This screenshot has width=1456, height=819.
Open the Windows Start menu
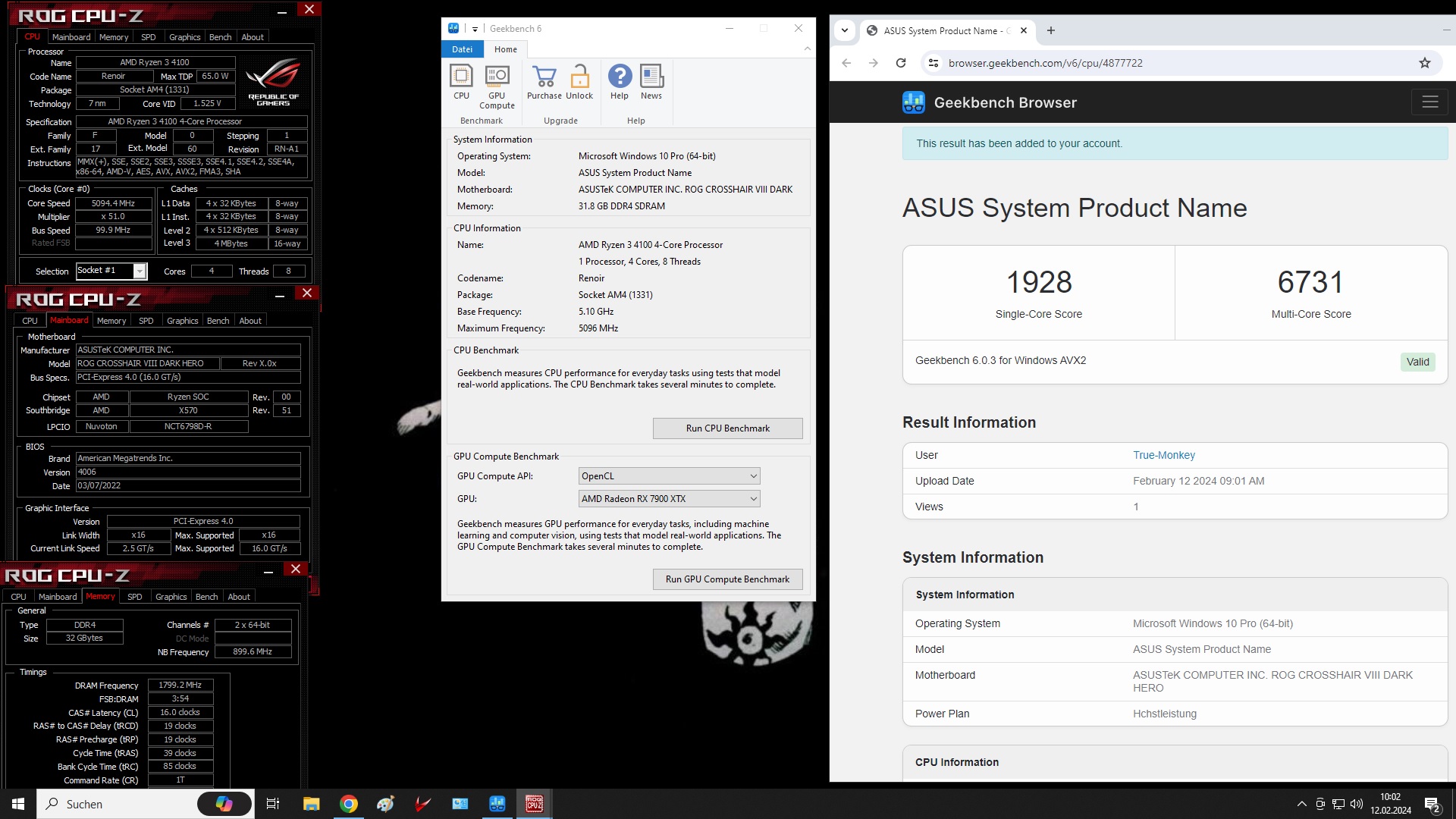pos(18,804)
